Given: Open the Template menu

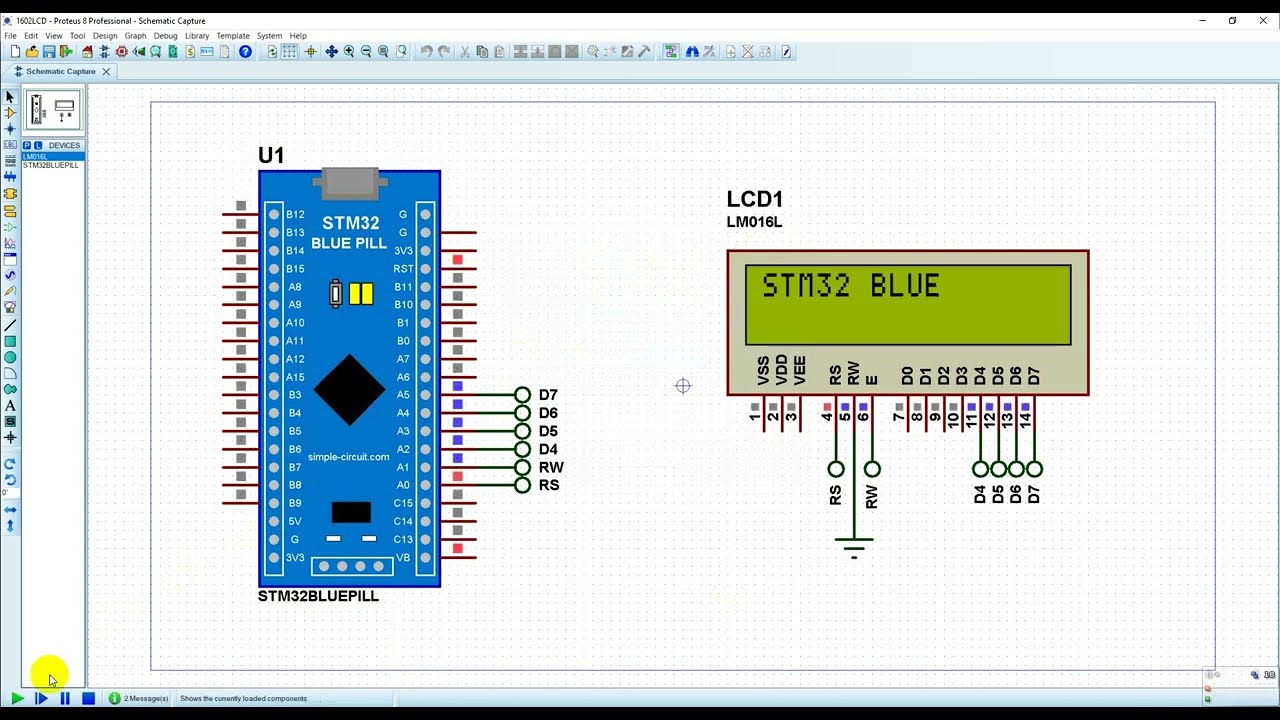Looking at the screenshot, I should click(x=233, y=36).
